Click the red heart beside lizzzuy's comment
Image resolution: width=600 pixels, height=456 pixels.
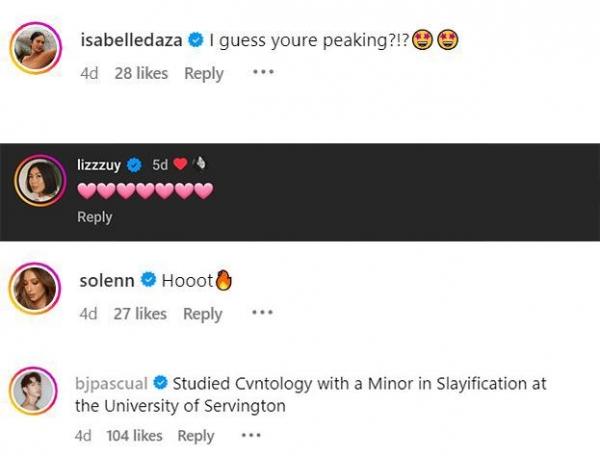click(x=181, y=165)
